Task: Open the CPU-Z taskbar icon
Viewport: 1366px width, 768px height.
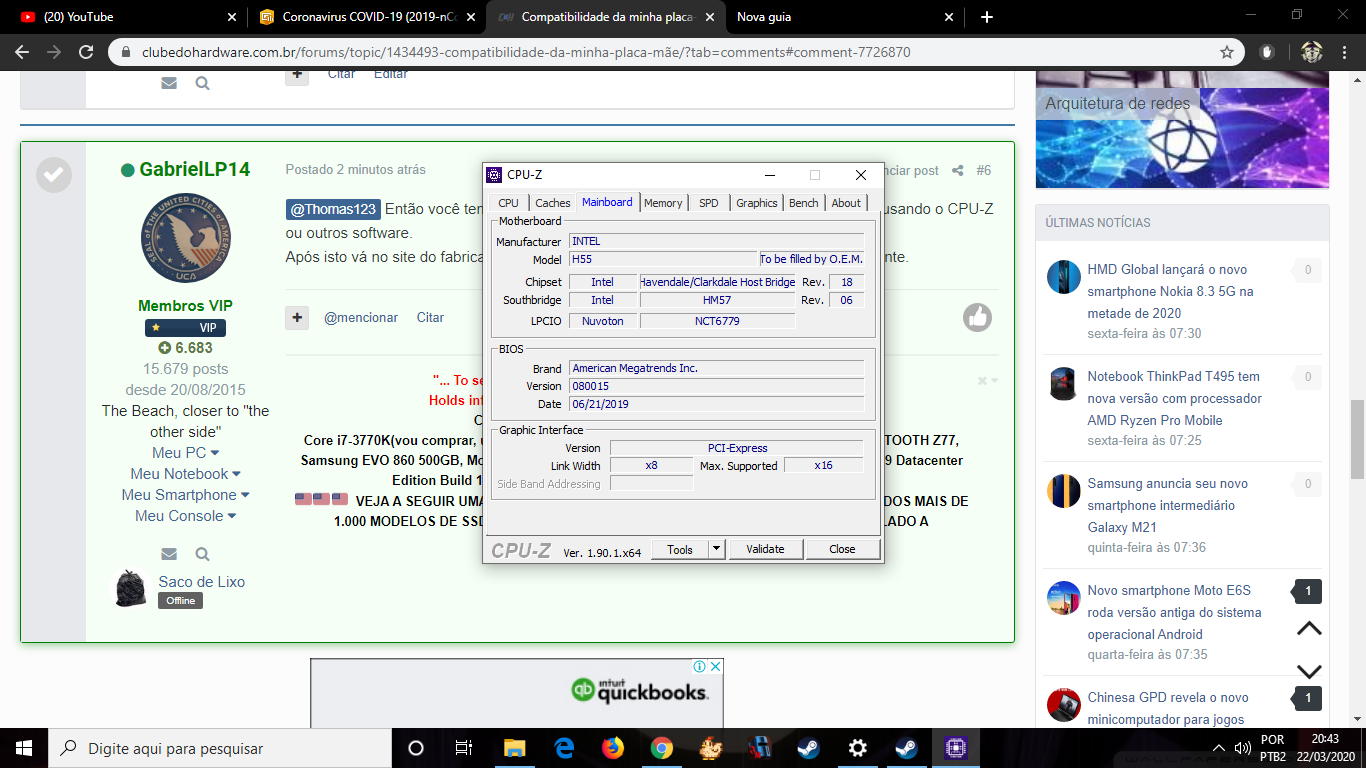Action: tap(955, 748)
